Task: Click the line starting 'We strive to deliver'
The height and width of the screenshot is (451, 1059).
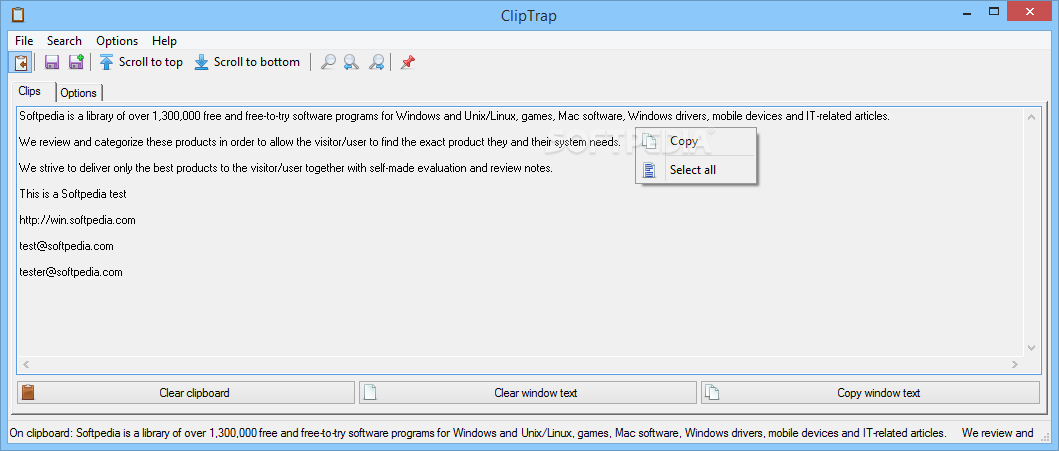Action: 286,168
